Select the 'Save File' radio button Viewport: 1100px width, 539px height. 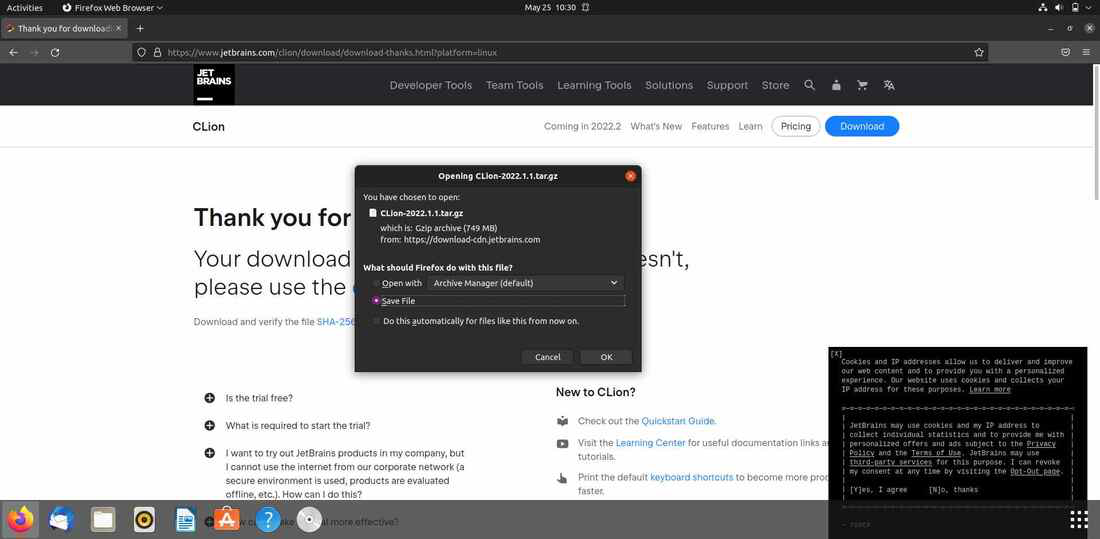[377, 300]
